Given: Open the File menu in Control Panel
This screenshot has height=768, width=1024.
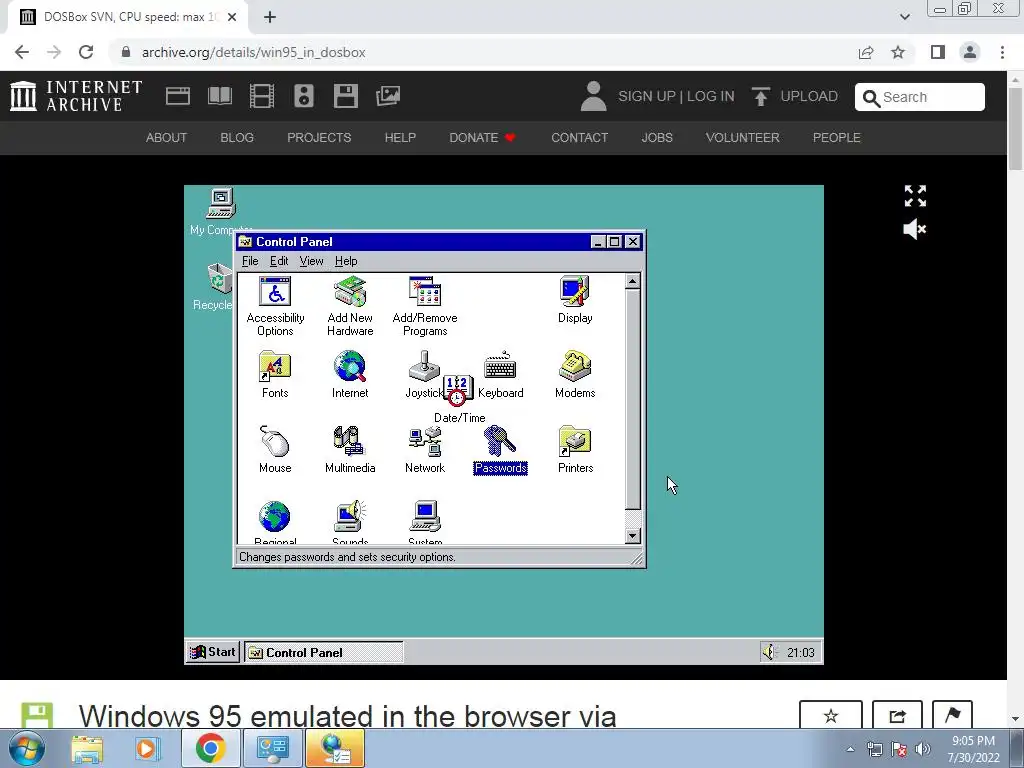Looking at the screenshot, I should [x=250, y=261].
